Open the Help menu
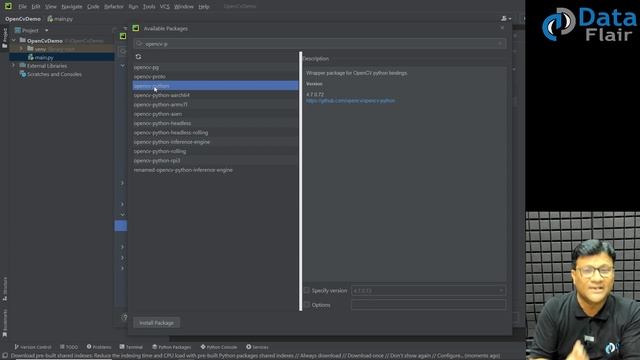The height and width of the screenshot is (360, 640). click(x=204, y=7)
